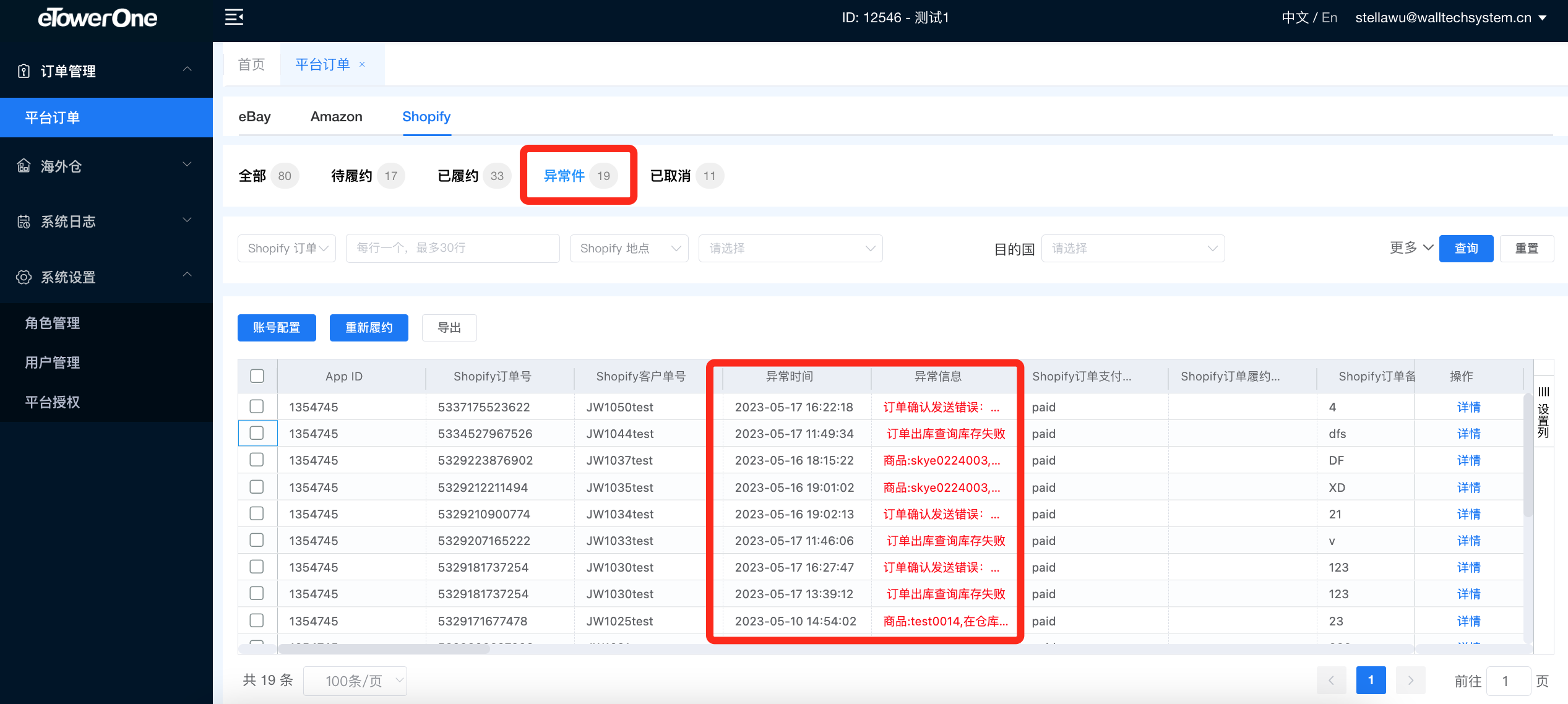
Task: Click the eTowerOne logo
Action: coord(97,18)
